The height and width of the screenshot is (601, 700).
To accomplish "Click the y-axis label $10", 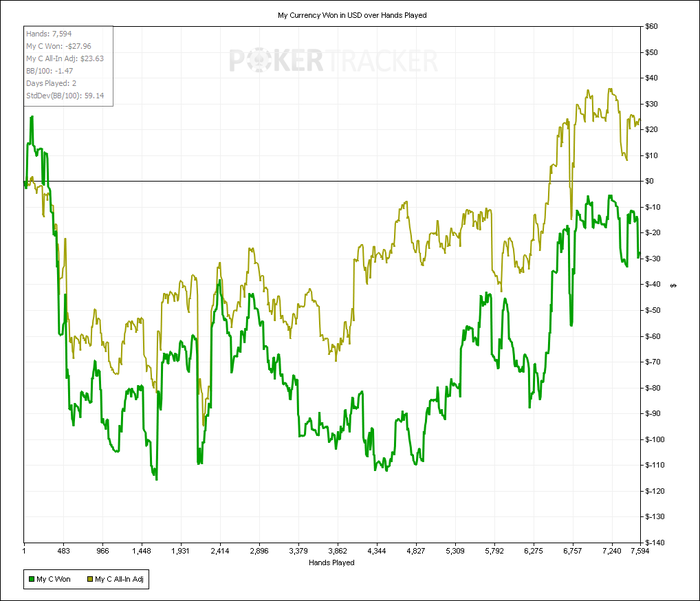I will 651,155.
